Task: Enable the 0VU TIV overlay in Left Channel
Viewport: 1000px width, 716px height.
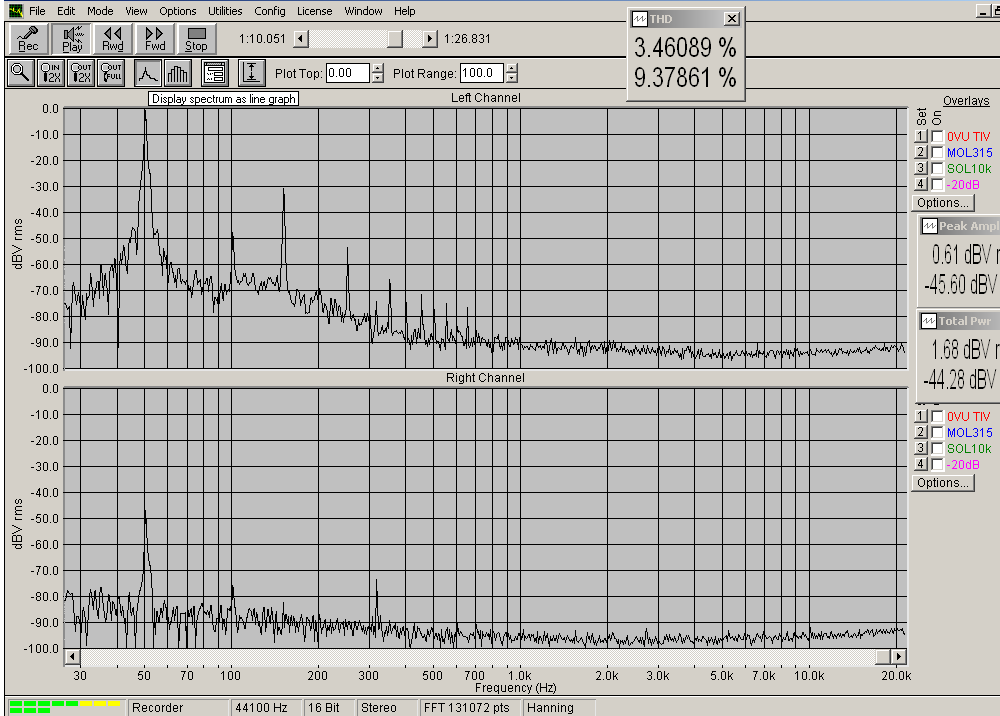Action: point(937,137)
